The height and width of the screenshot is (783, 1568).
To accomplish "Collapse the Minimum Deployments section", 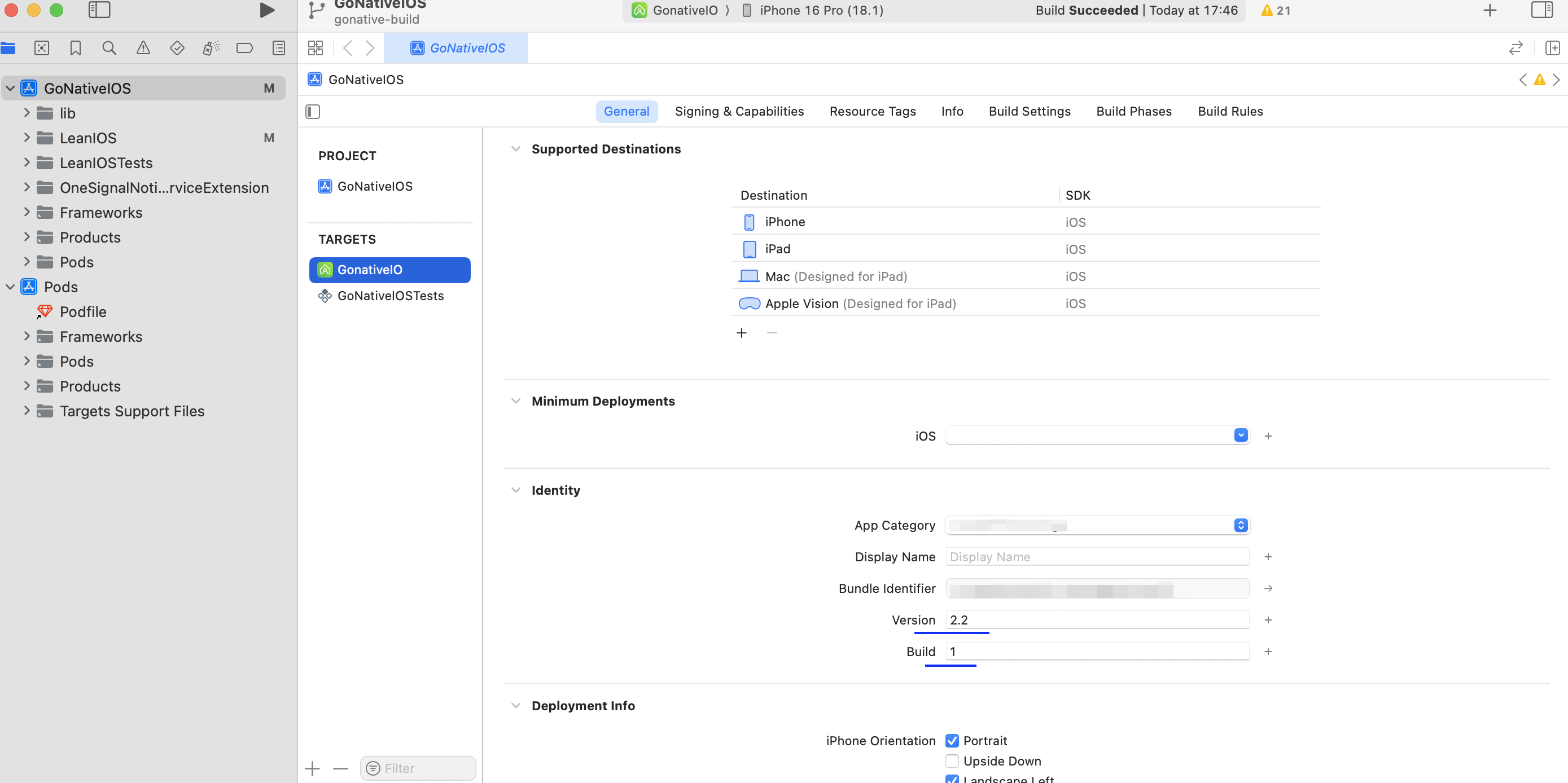I will coord(515,401).
